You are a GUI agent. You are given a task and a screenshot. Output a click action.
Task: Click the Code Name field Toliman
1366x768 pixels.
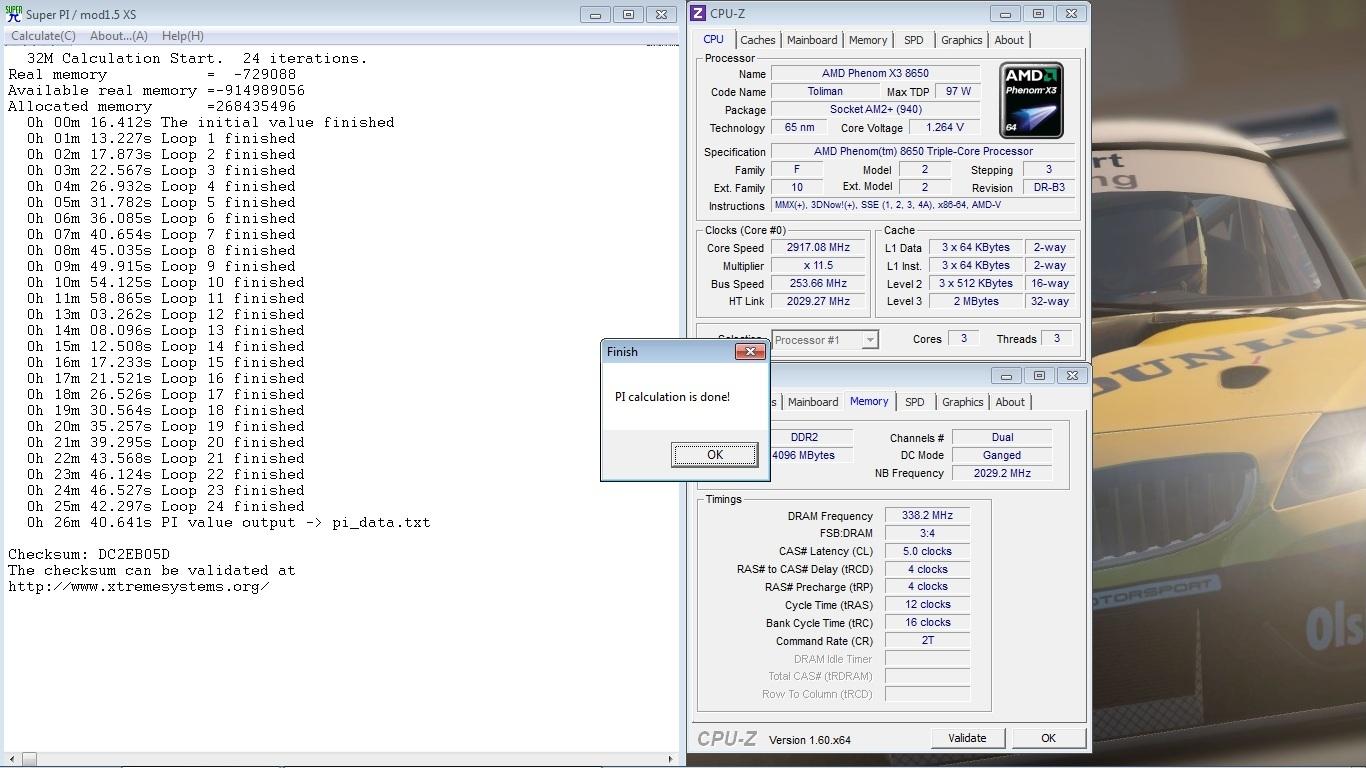tap(825, 92)
